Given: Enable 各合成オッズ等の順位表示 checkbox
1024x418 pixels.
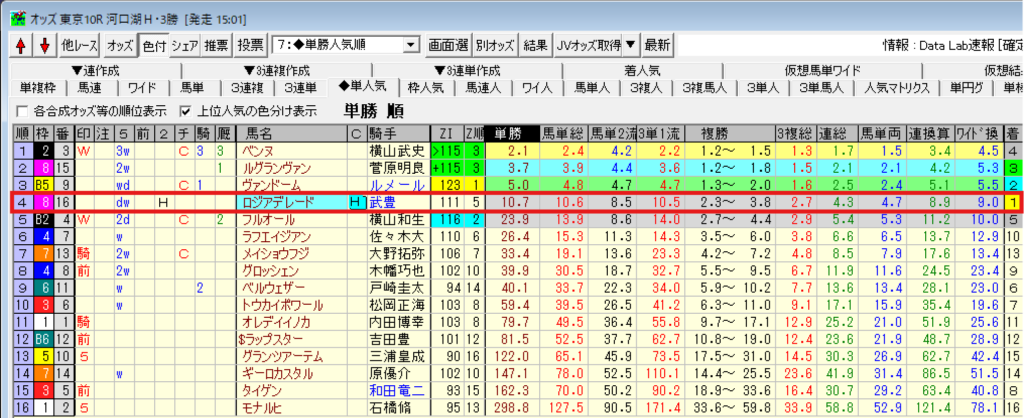Looking at the screenshot, I should tap(22, 110).
